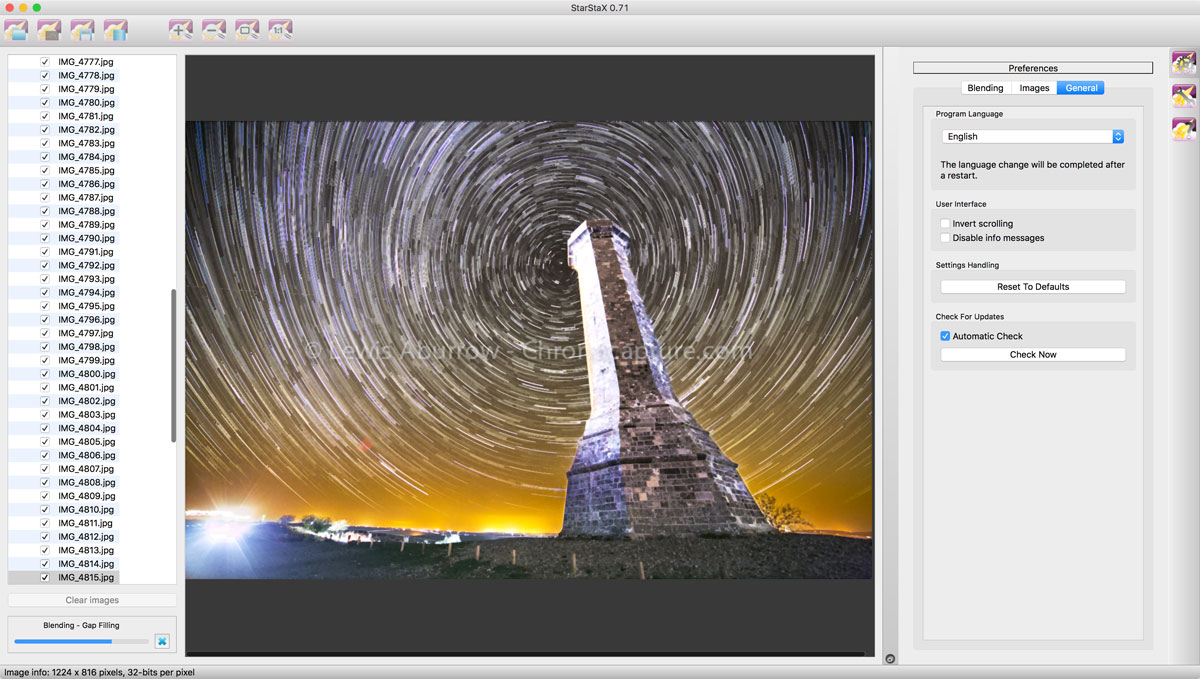Select IMG_4784.jpg in the list
Screen dimensions: 1200x679
tap(86, 157)
